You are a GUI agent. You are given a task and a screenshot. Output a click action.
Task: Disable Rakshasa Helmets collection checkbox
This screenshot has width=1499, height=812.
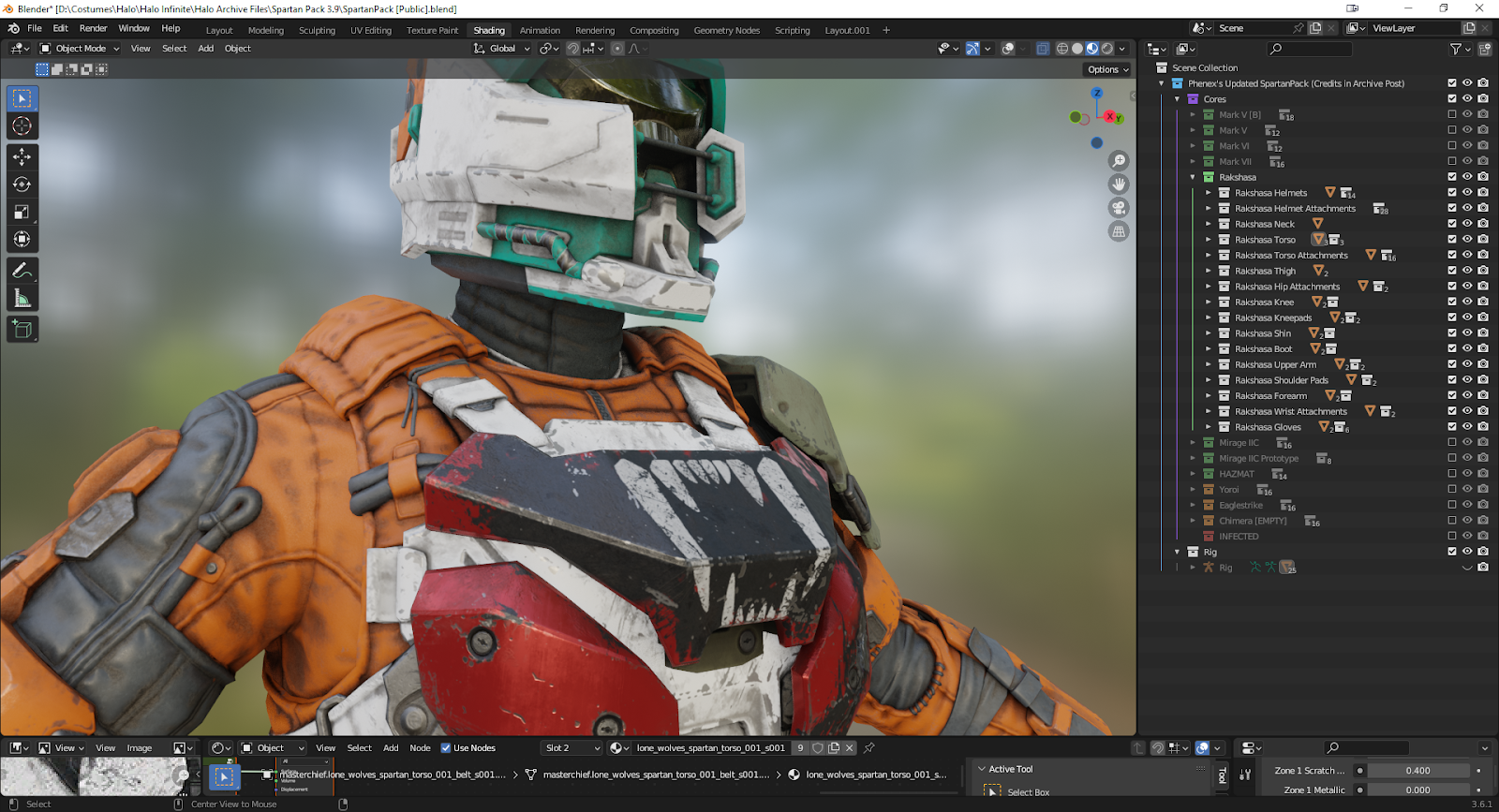(x=1452, y=193)
